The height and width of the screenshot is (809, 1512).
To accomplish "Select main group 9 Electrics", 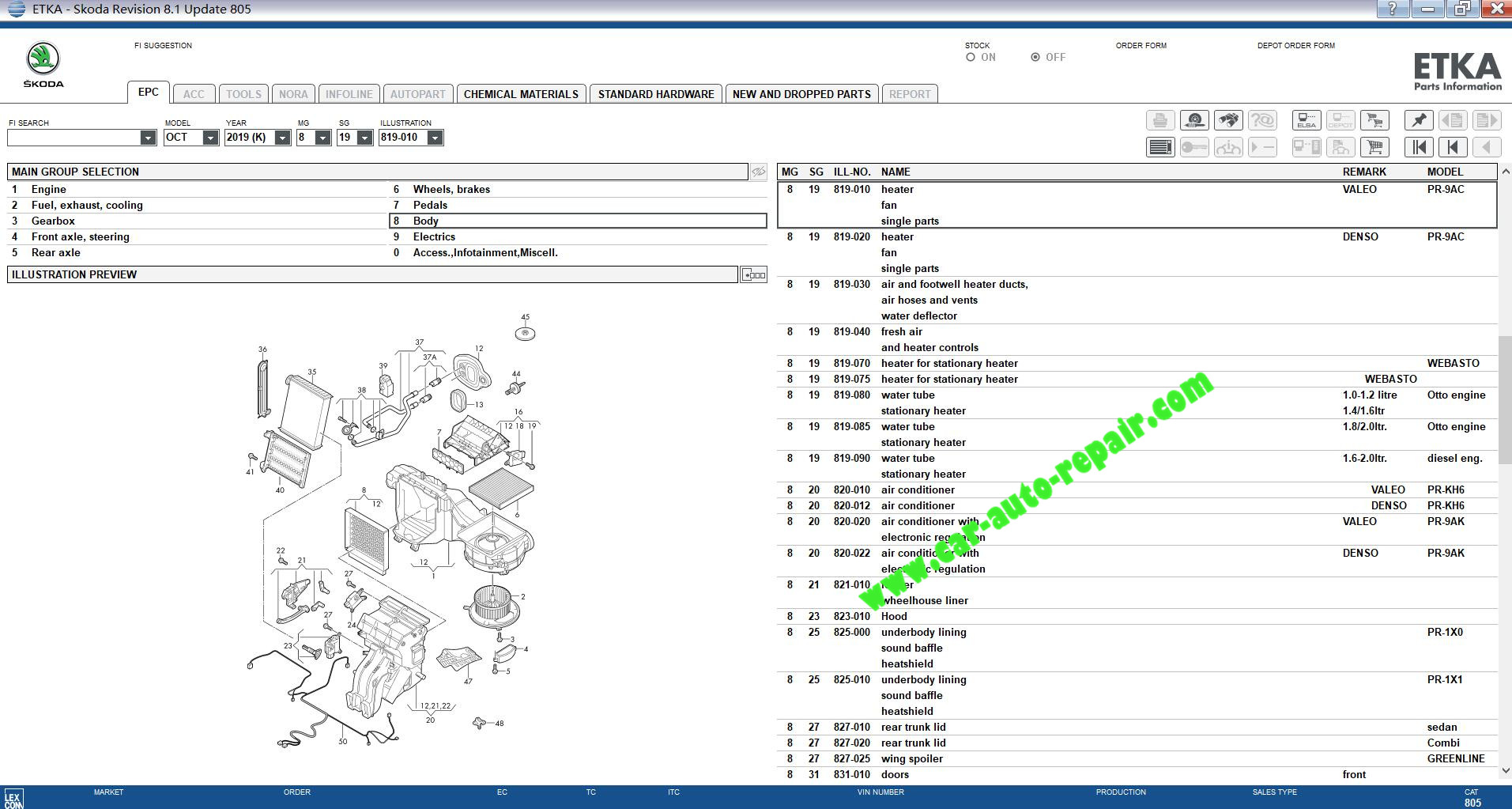I will coord(579,236).
